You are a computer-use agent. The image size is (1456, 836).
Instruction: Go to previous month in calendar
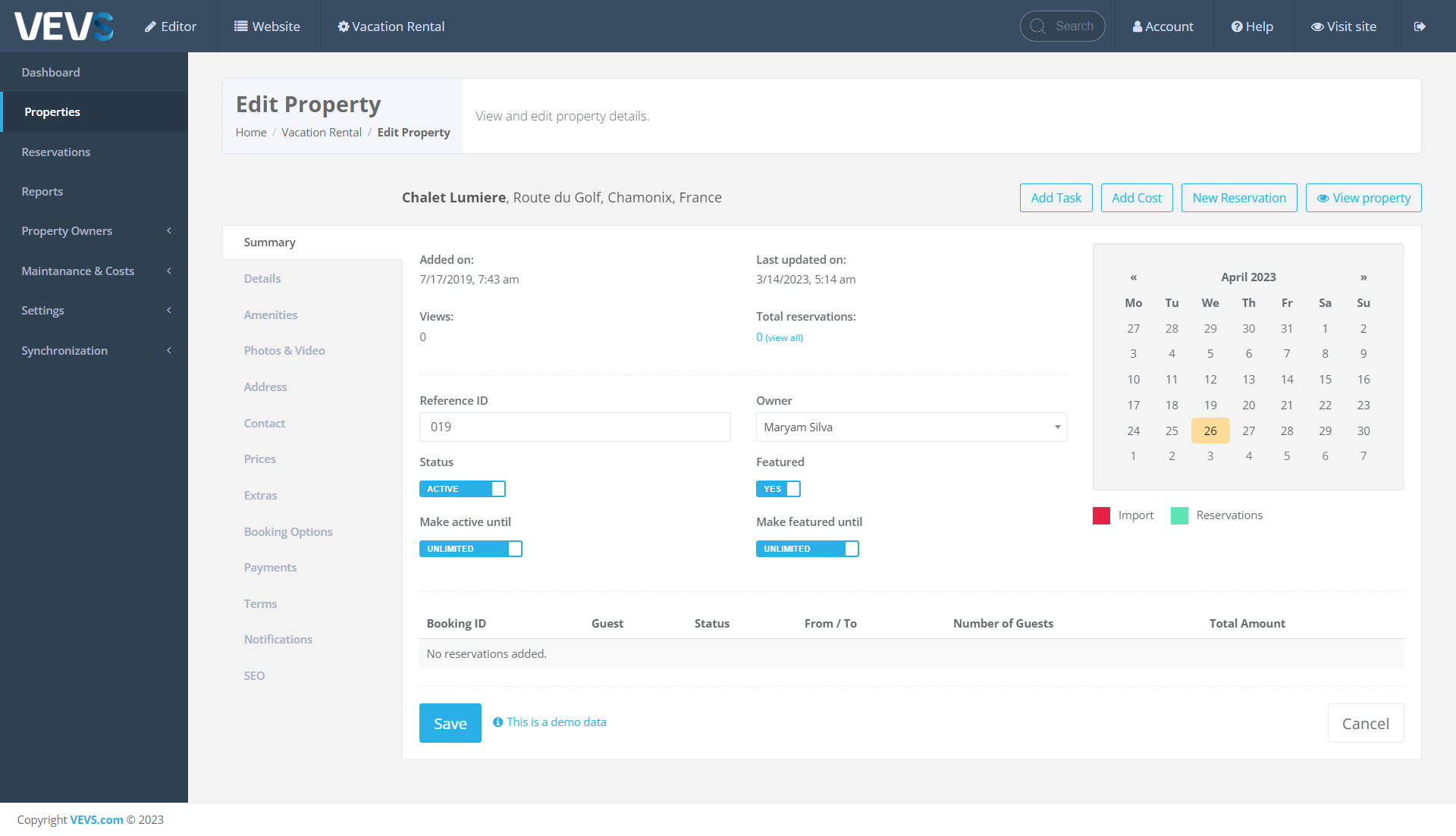(x=1133, y=277)
